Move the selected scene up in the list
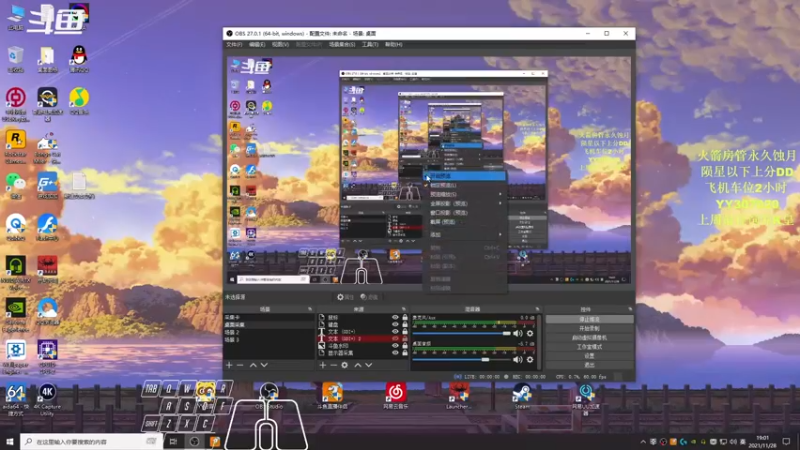This screenshot has height=450, width=800. click(253, 365)
